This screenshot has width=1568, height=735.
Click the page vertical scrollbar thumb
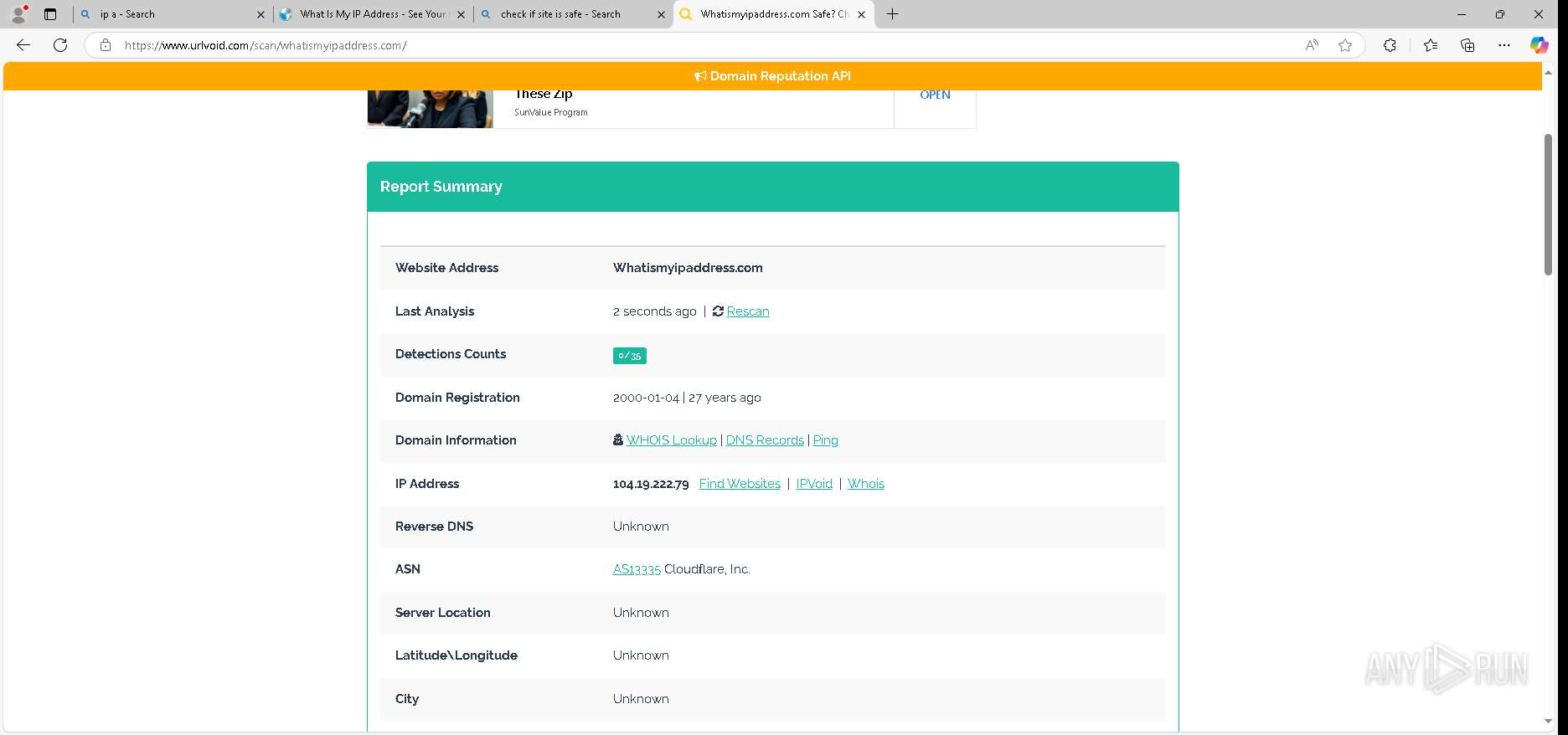coord(1548,204)
